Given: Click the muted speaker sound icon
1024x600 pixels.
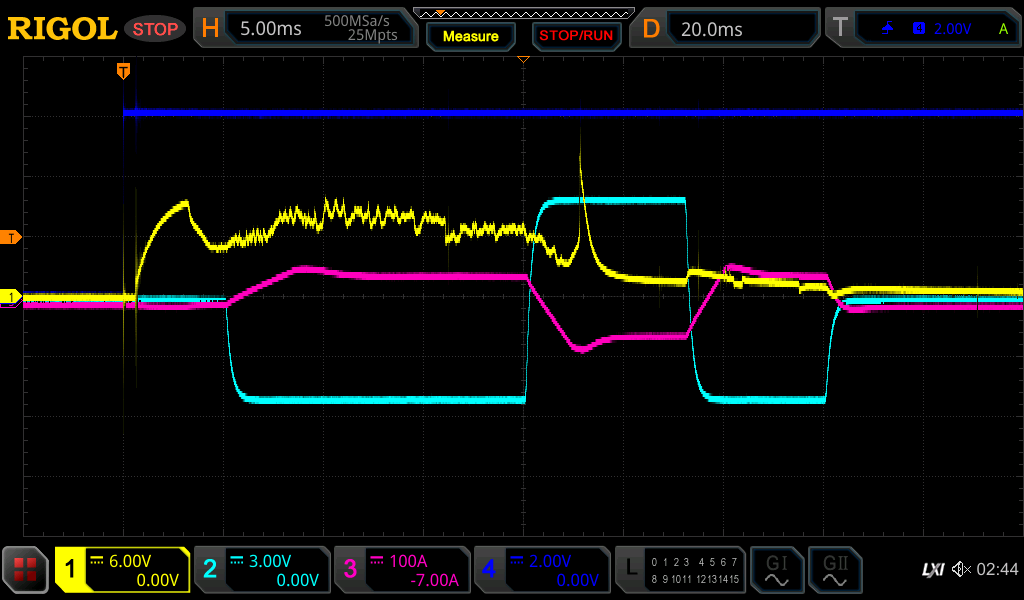Looking at the screenshot, I should pyautogui.click(x=961, y=570).
